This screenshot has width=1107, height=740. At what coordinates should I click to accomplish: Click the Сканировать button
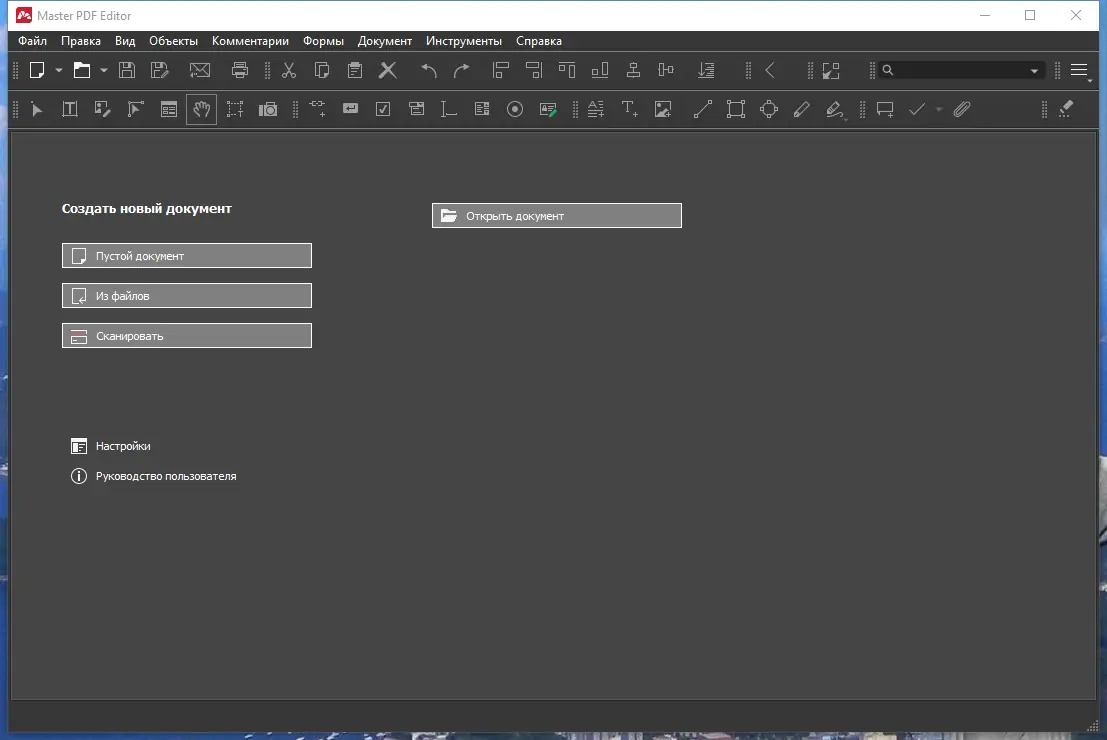(x=186, y=335)
